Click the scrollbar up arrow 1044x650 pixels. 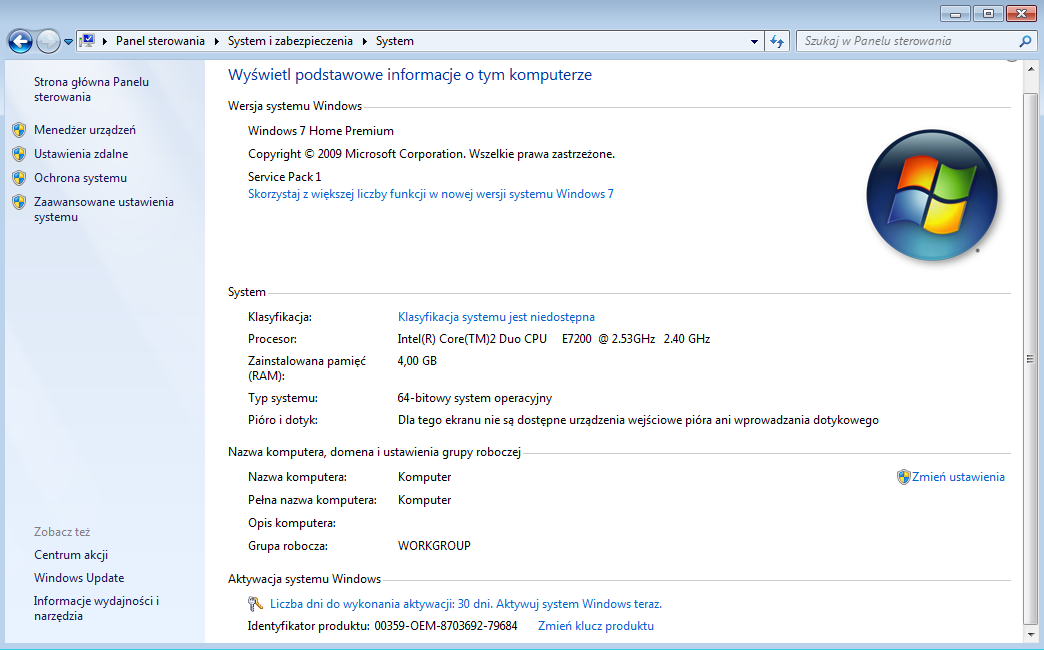point(1030,69)
